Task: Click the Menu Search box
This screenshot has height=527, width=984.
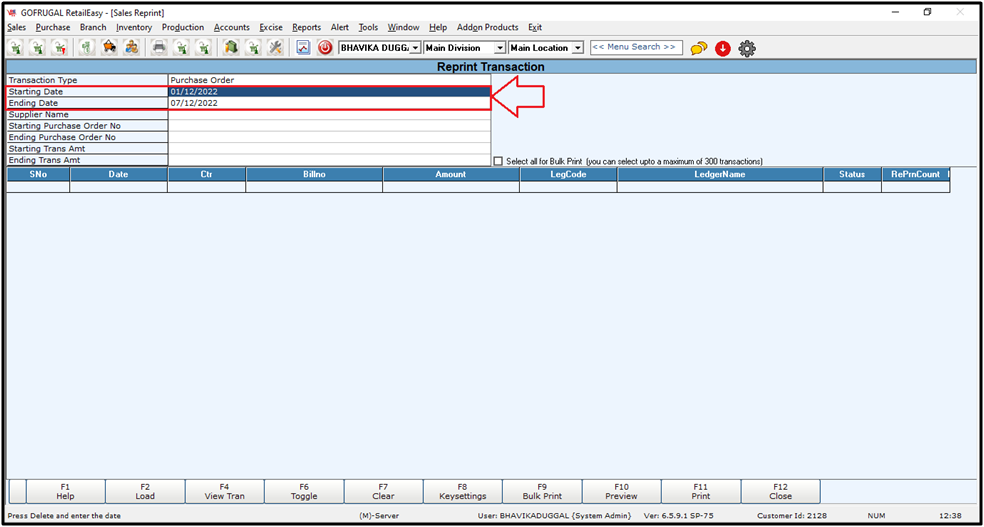Action: click(x=636, y=48)
